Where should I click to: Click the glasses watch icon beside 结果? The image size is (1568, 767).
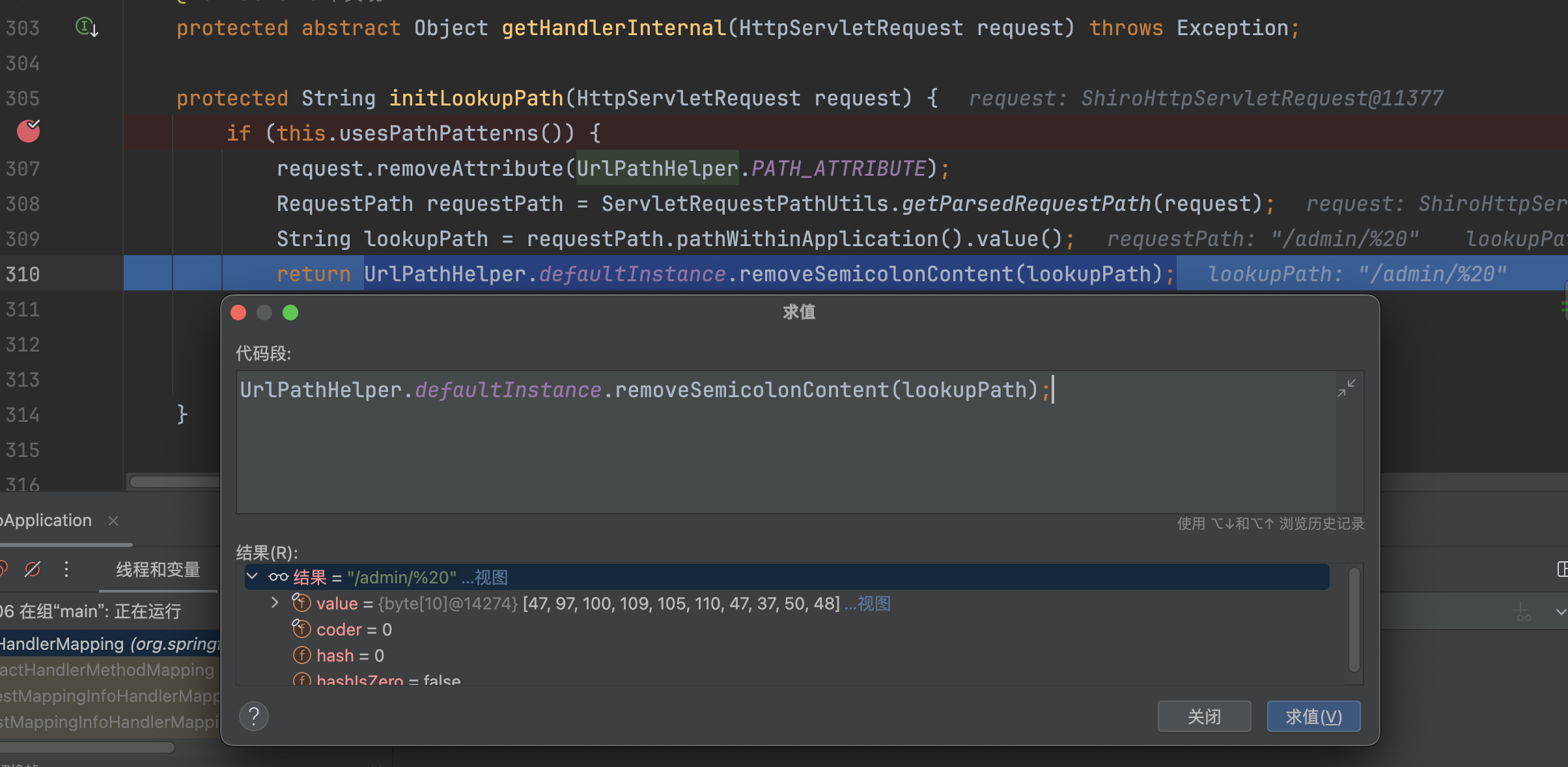tap(279, 577)
